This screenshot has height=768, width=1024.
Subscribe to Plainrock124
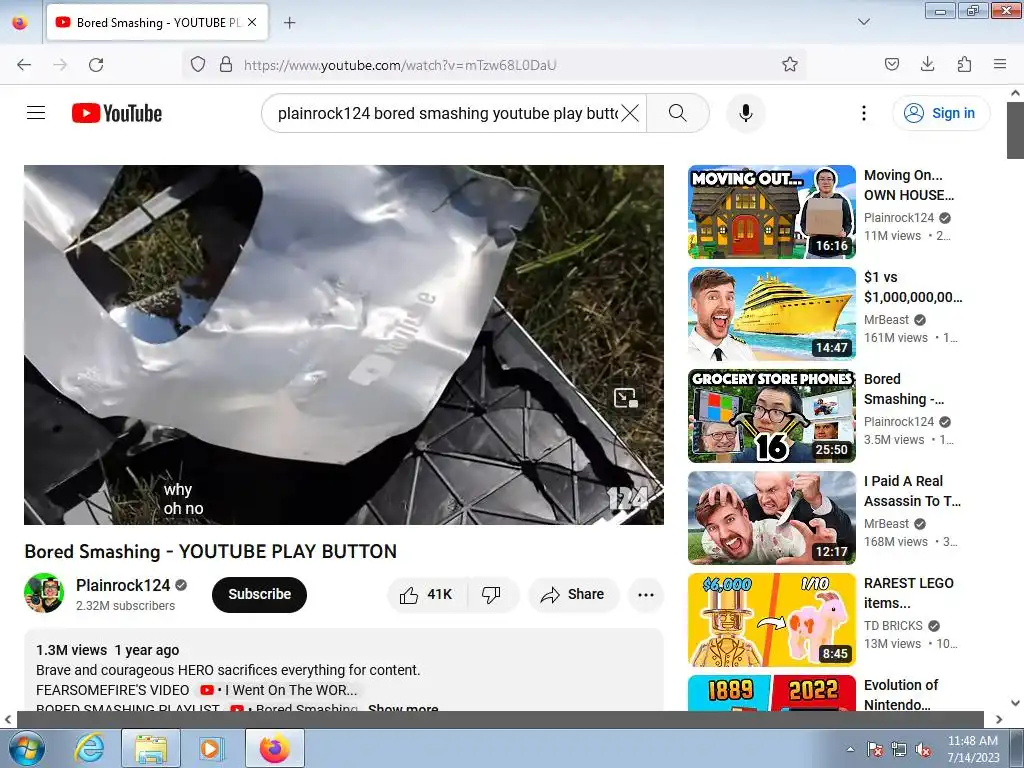point(259,594)
